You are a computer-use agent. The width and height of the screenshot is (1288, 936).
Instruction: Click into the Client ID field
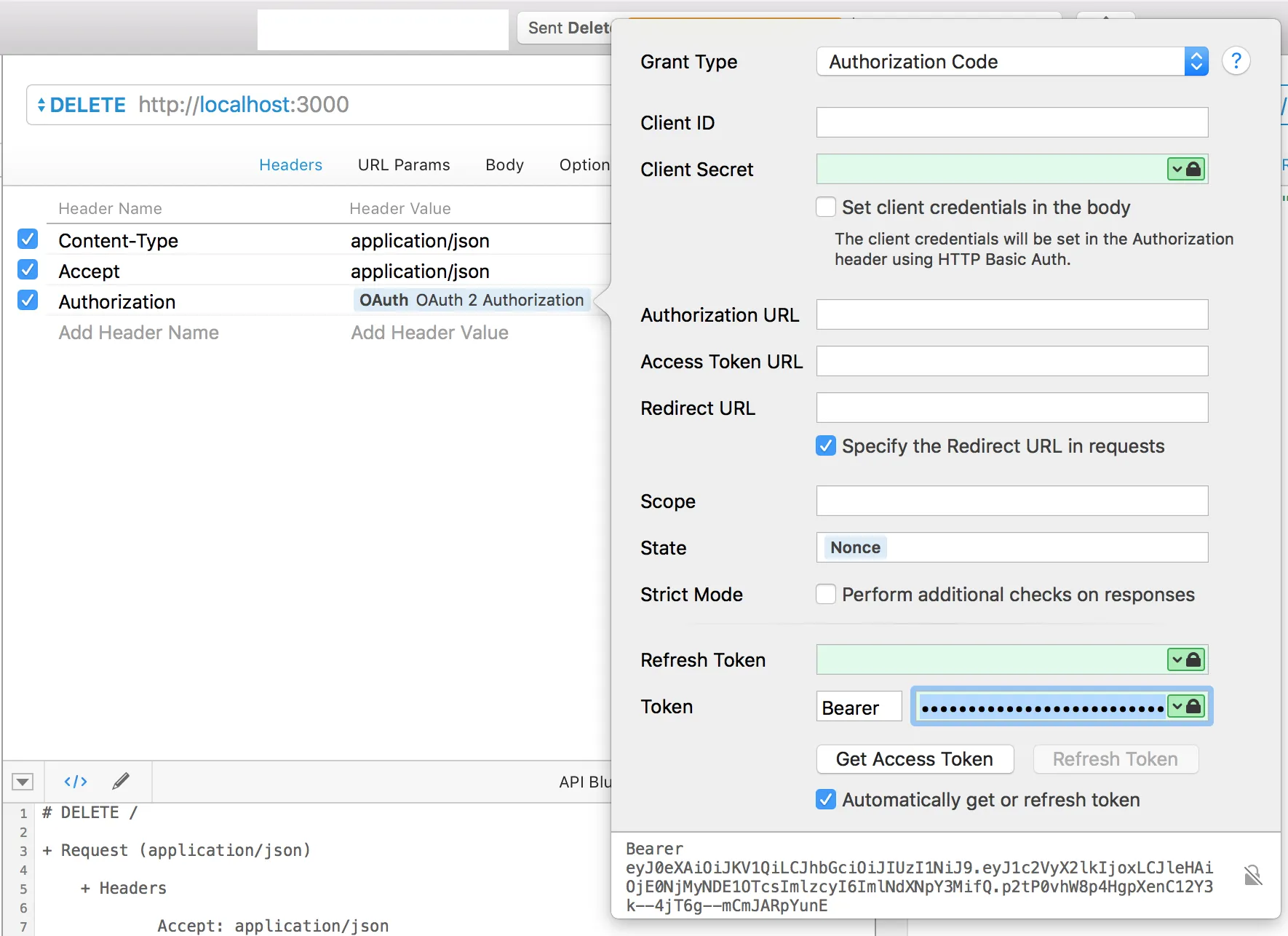(1011, 122)
